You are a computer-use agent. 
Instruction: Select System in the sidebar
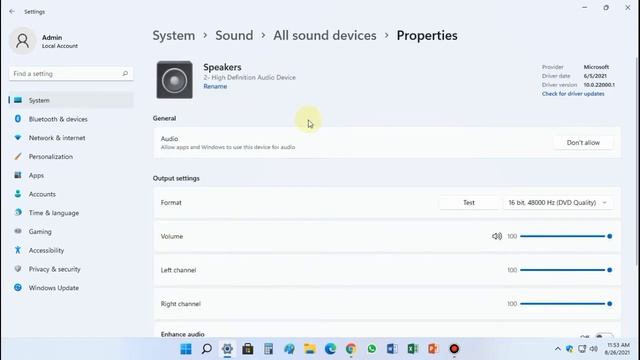pos(71,100)
